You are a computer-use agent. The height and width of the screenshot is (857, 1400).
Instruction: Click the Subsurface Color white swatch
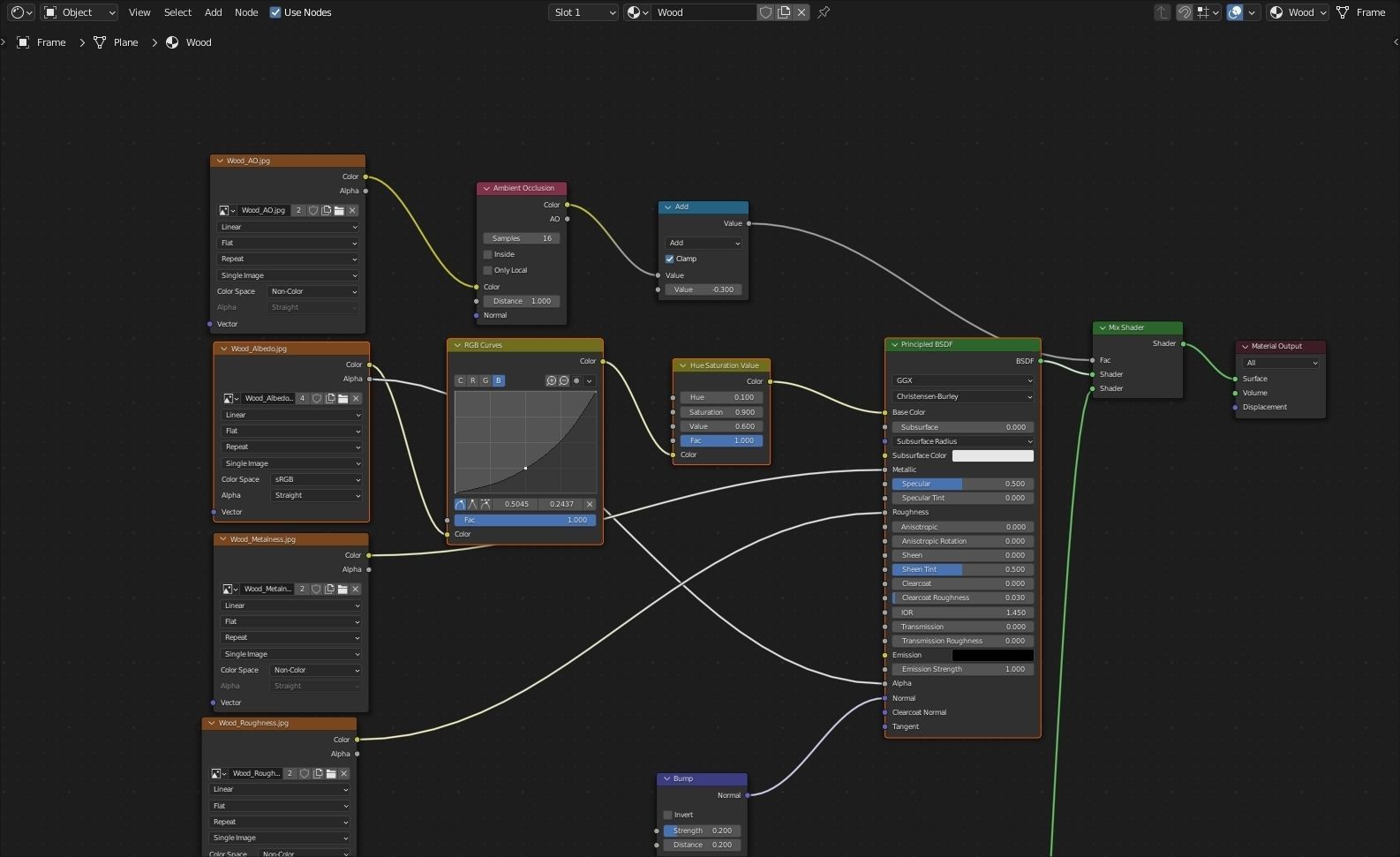[x=992, y=455]
